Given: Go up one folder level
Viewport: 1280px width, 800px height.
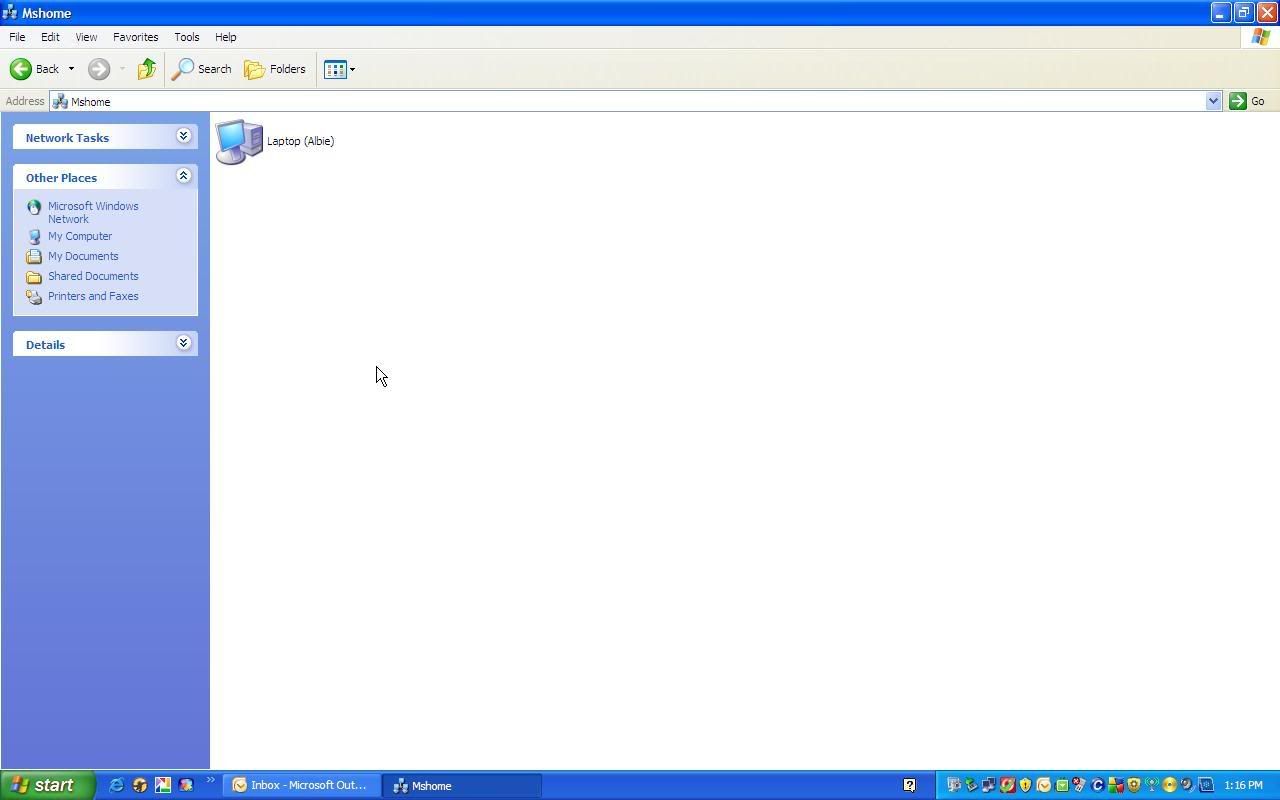Looking at the screenshot, I should [x=147, y=69].
